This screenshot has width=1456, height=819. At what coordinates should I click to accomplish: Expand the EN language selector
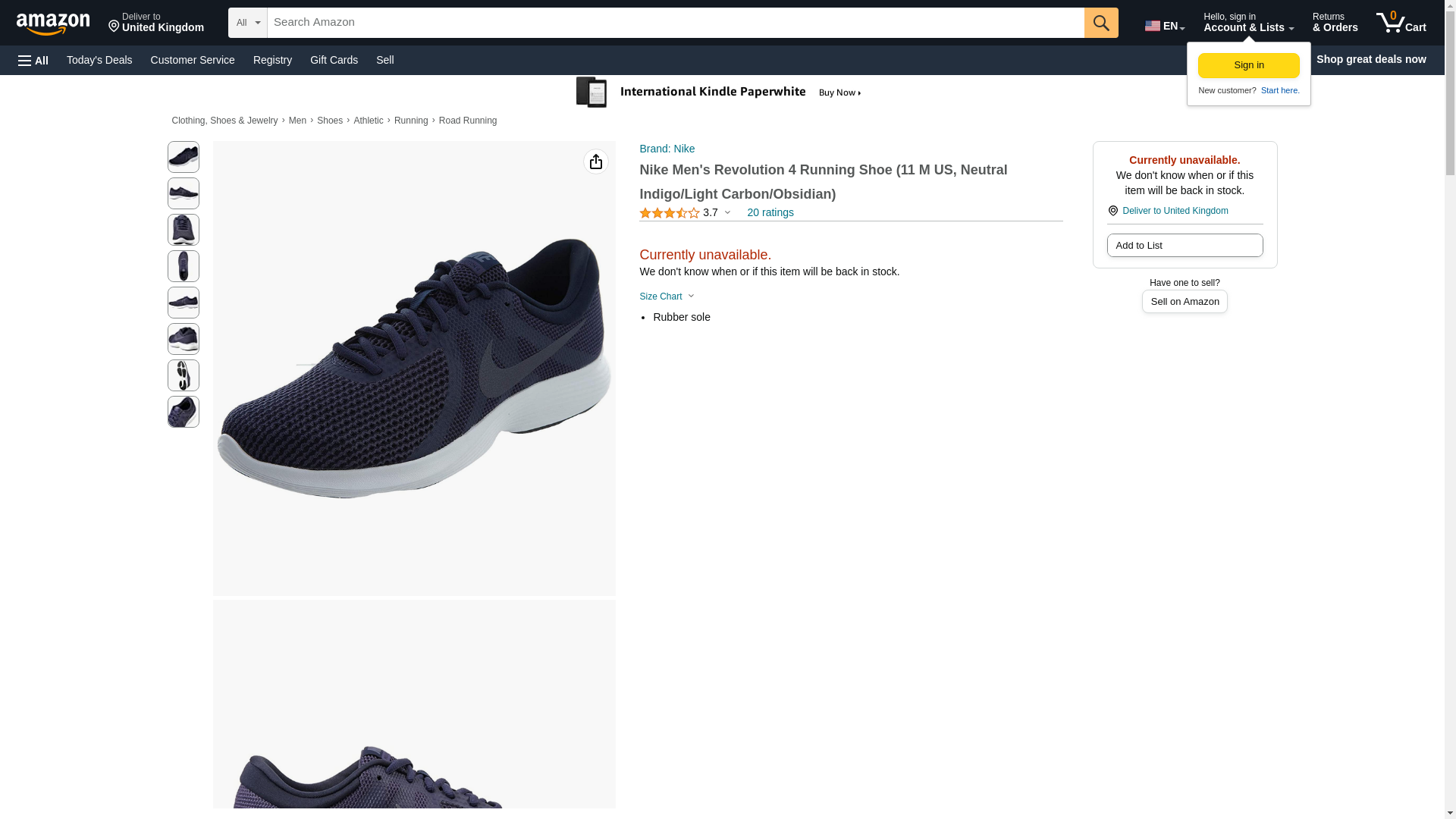click(1164, 25)
